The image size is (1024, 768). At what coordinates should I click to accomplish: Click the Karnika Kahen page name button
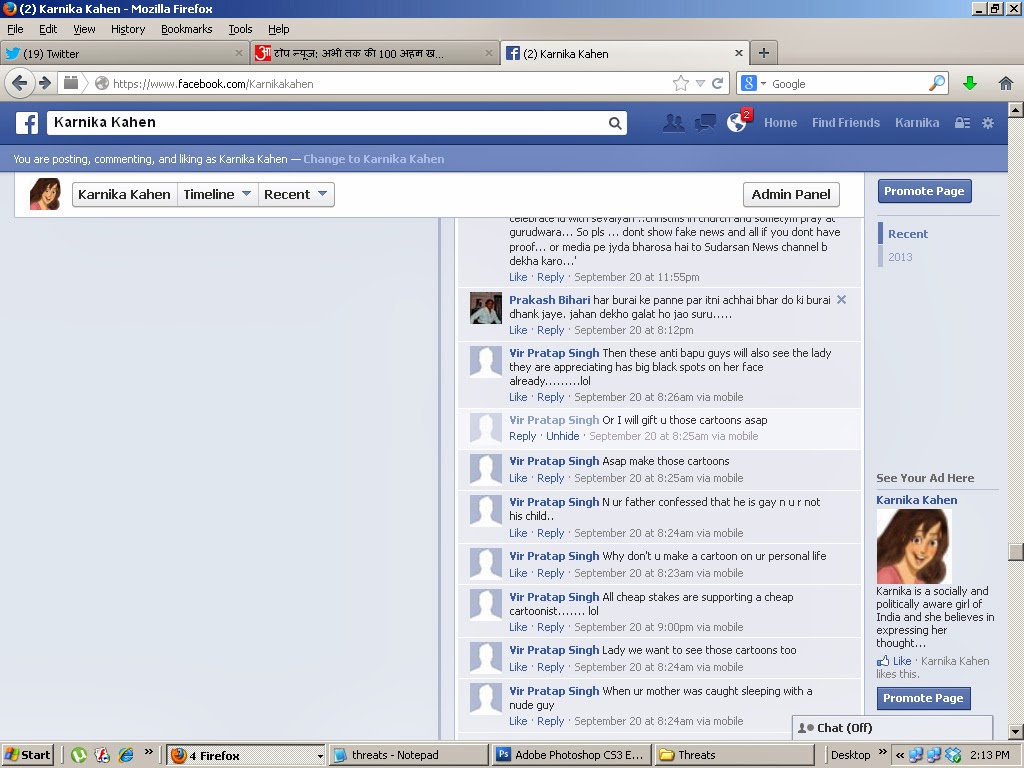click(124, 194)
